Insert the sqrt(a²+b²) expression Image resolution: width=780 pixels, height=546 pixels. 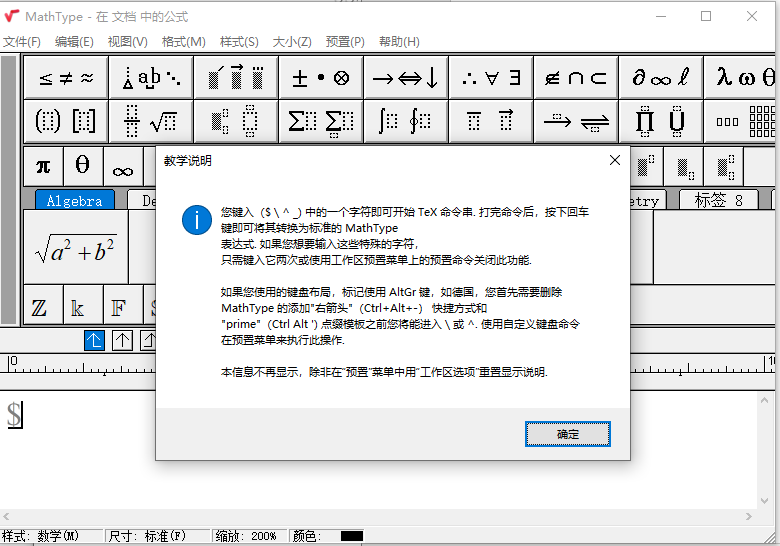pos(76,247)
